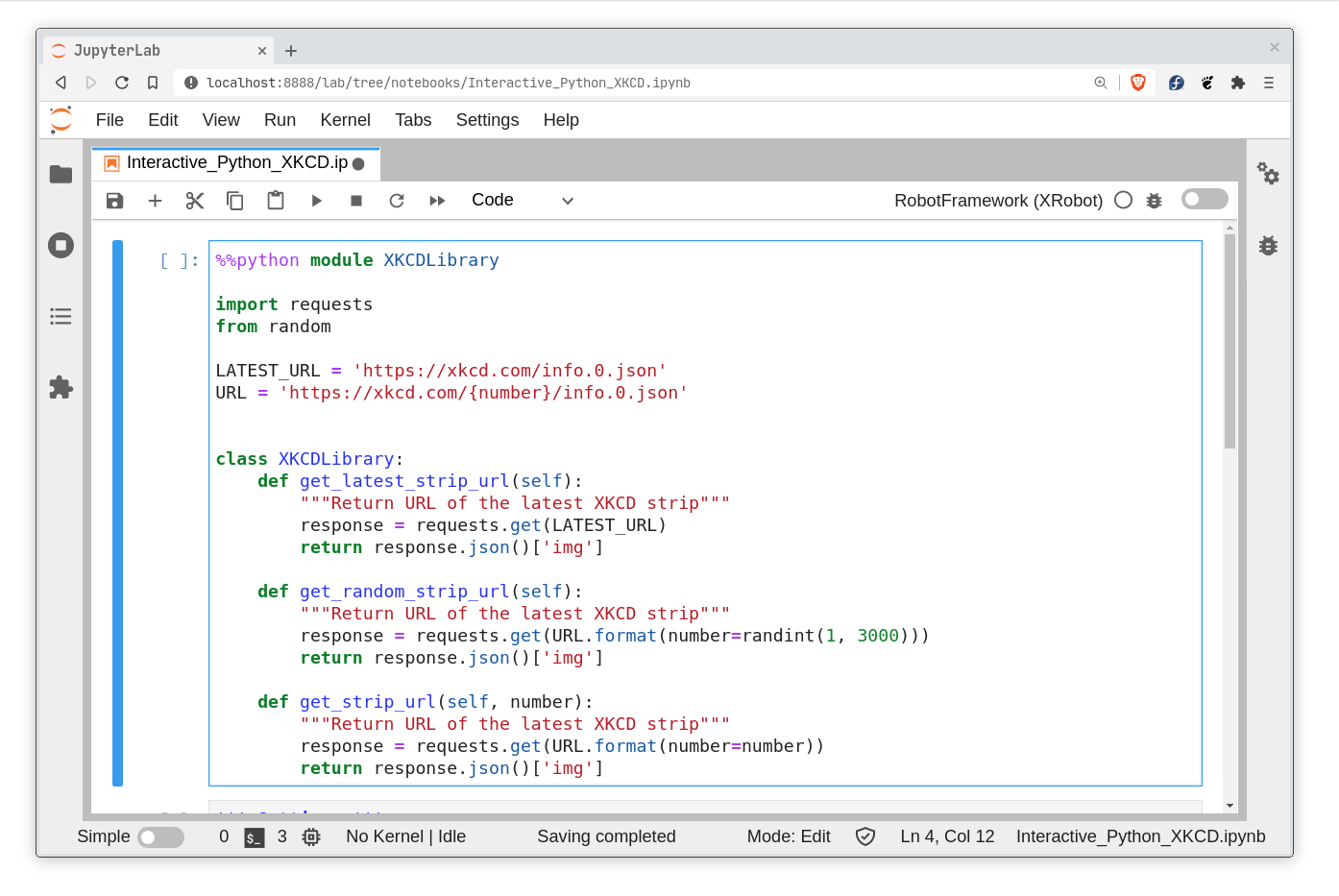This screenshot has height=896, width=1339.
Task: Open browser extensions puzzle icon
Action: click(x=1238, y=83)
